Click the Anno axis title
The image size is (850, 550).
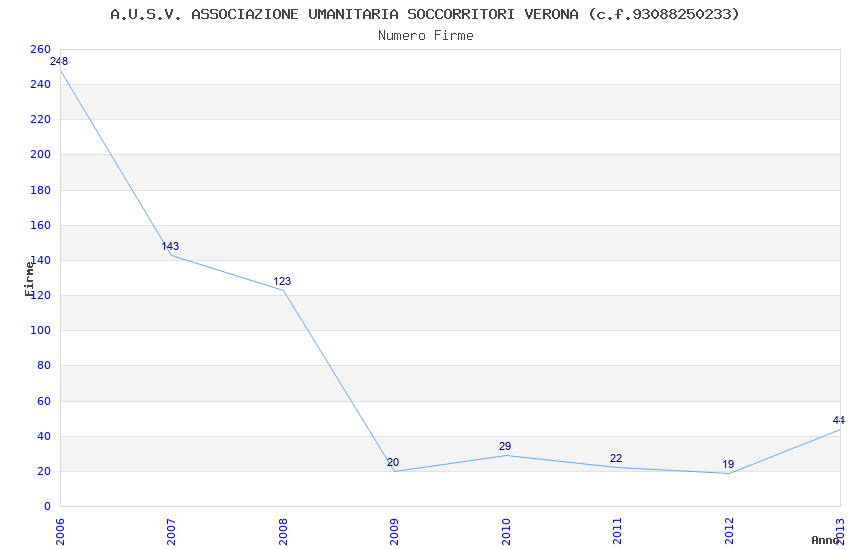[825, 540]
